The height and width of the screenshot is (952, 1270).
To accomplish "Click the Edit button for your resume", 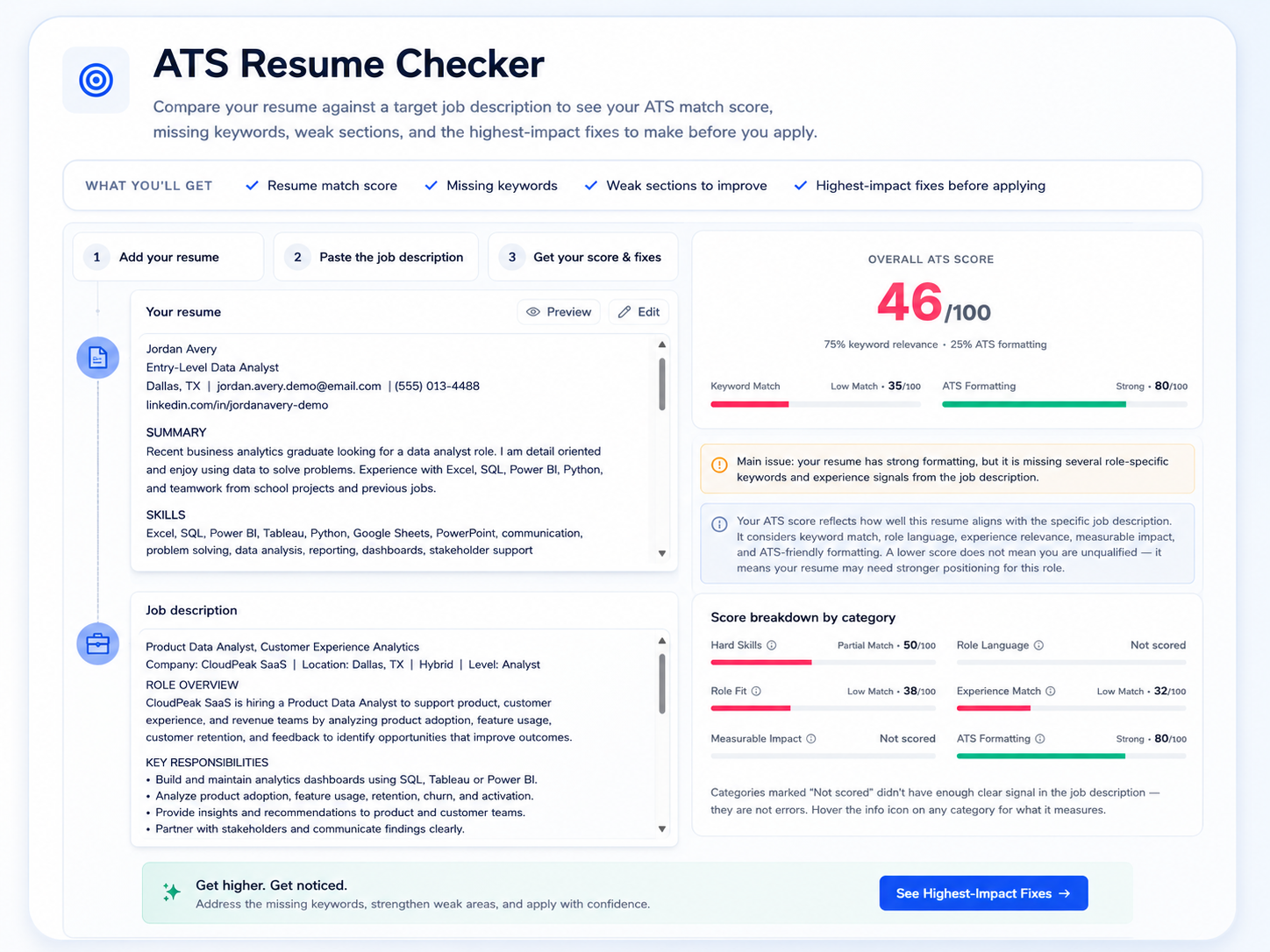I will 639,312.
